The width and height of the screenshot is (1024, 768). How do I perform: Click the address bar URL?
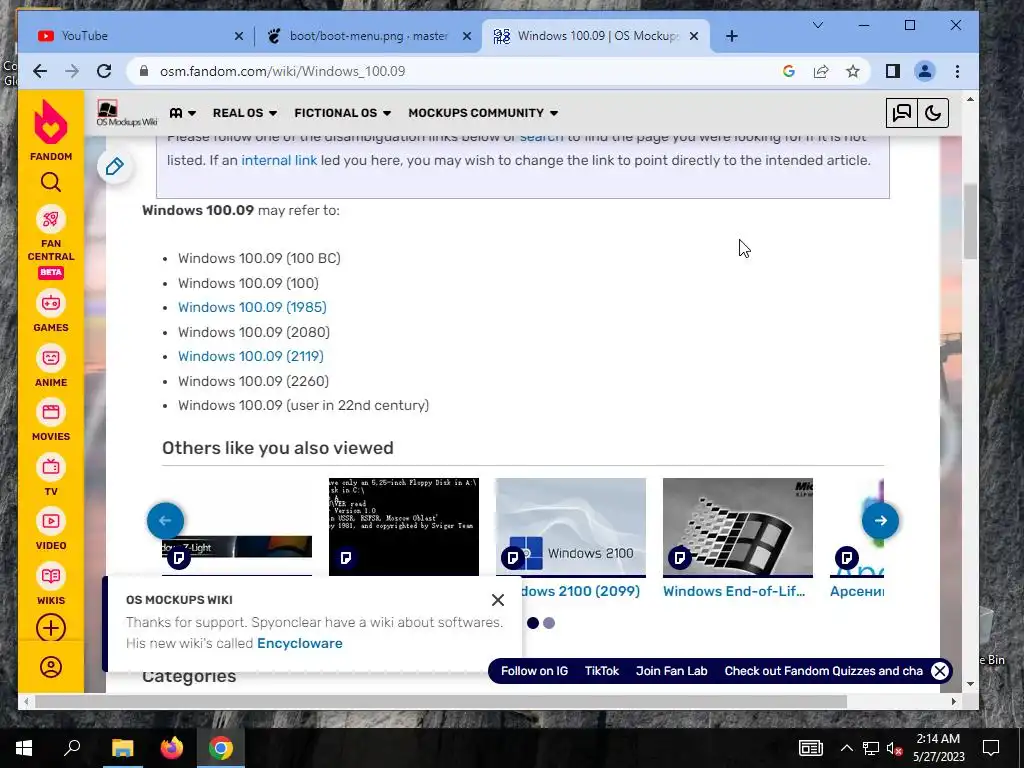coord(283,71)
